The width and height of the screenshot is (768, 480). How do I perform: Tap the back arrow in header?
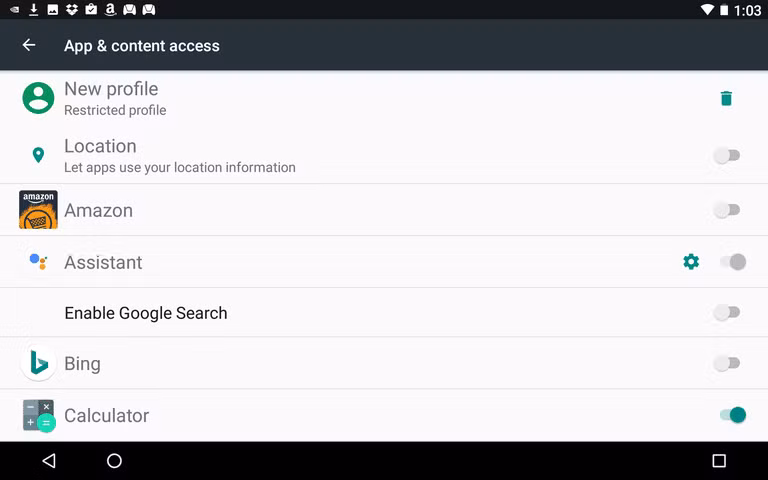(29, 45)
